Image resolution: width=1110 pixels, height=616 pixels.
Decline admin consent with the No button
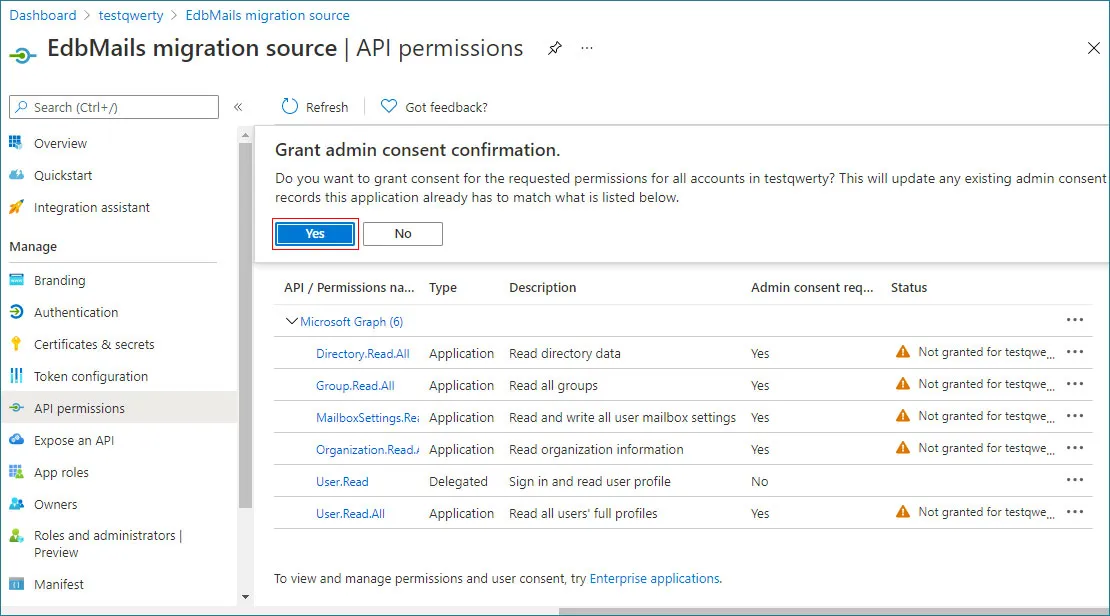403,234
